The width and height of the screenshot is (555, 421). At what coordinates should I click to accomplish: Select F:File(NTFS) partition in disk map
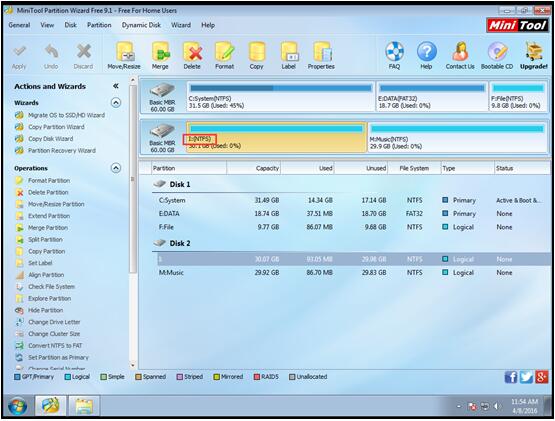pyautogui.click(x=518, y=96)
